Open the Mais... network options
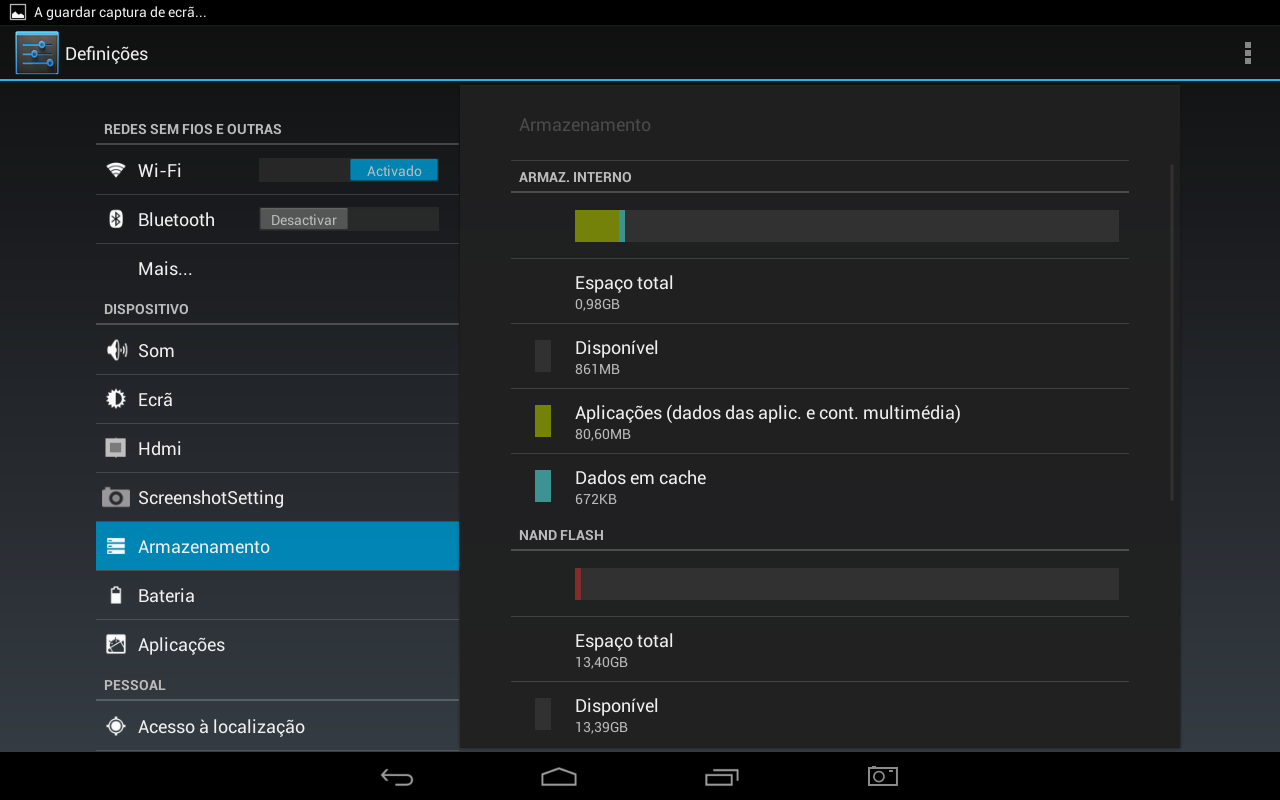1280x800 pixels. pos(277,268)
